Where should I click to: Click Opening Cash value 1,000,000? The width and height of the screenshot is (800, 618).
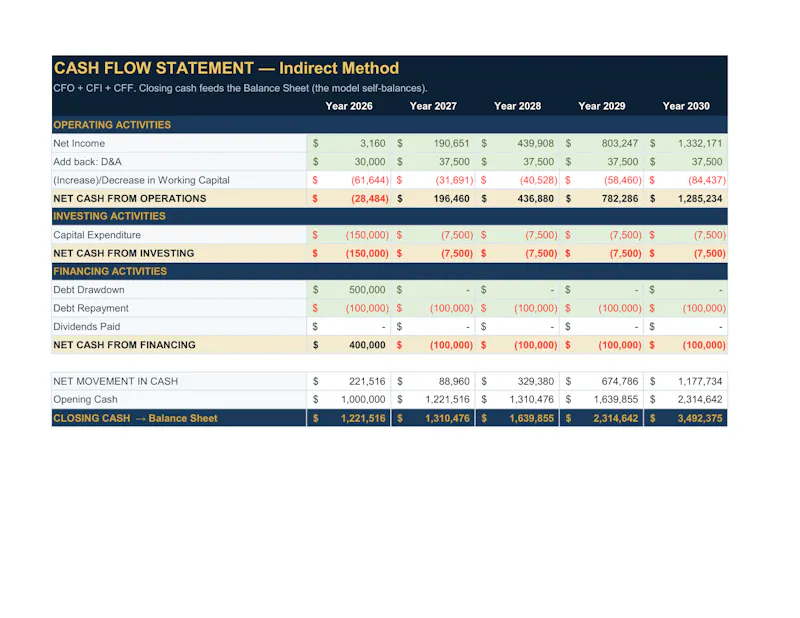click(363, 400)
